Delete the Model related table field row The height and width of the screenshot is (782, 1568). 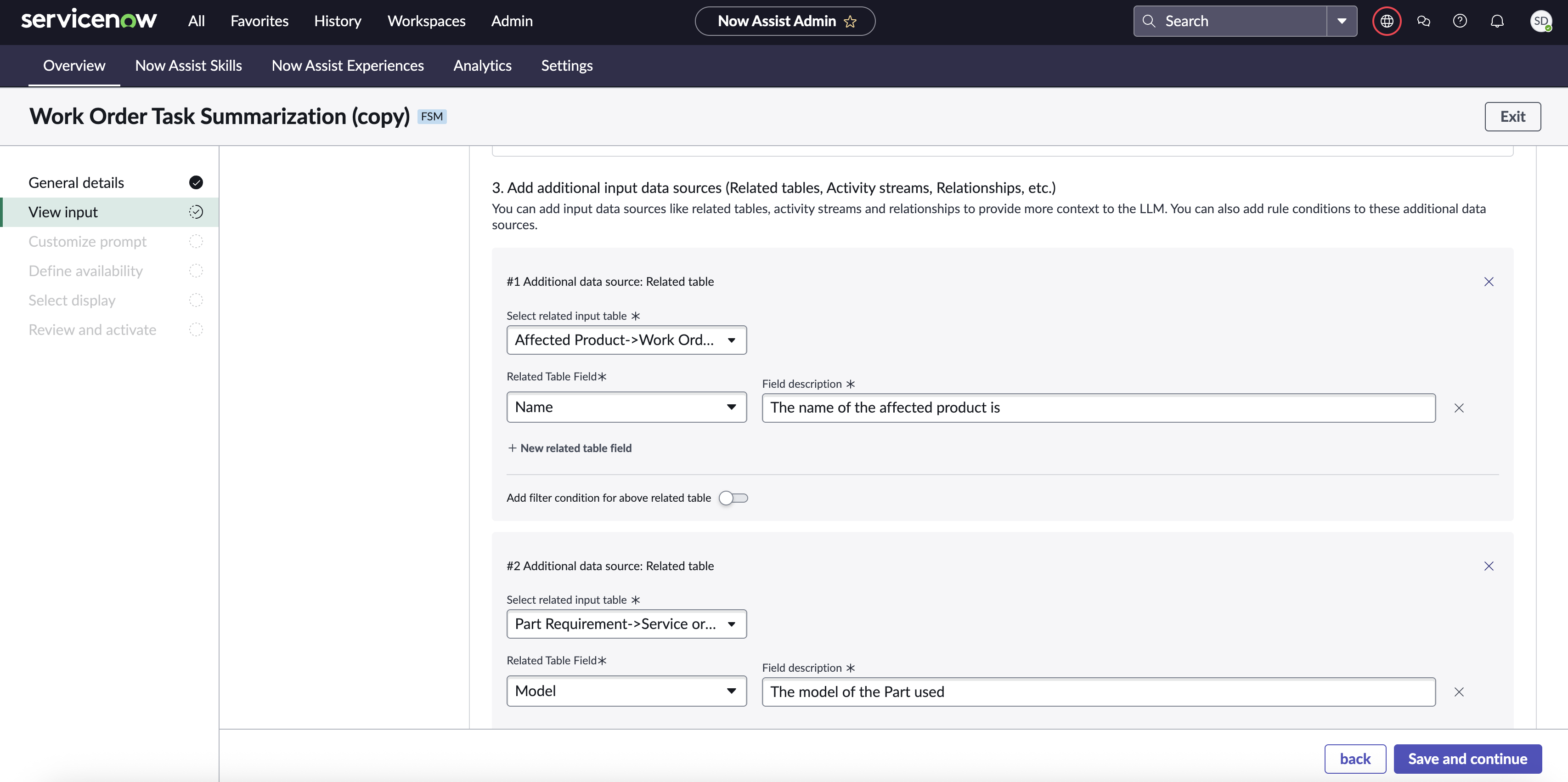(x=1458, y=692)
